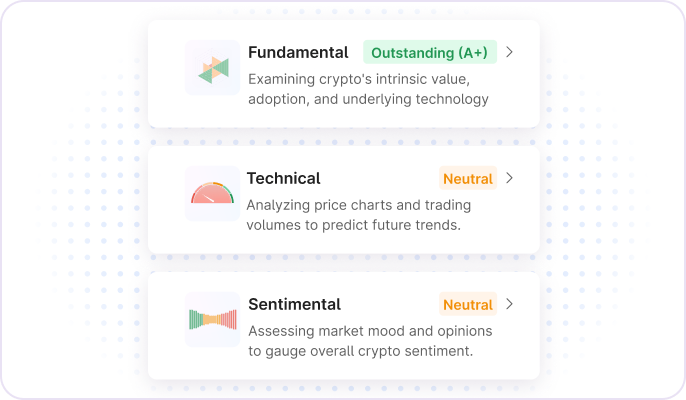
Task: Expand Fundamental section using its chevron
Action: (509, 52)
